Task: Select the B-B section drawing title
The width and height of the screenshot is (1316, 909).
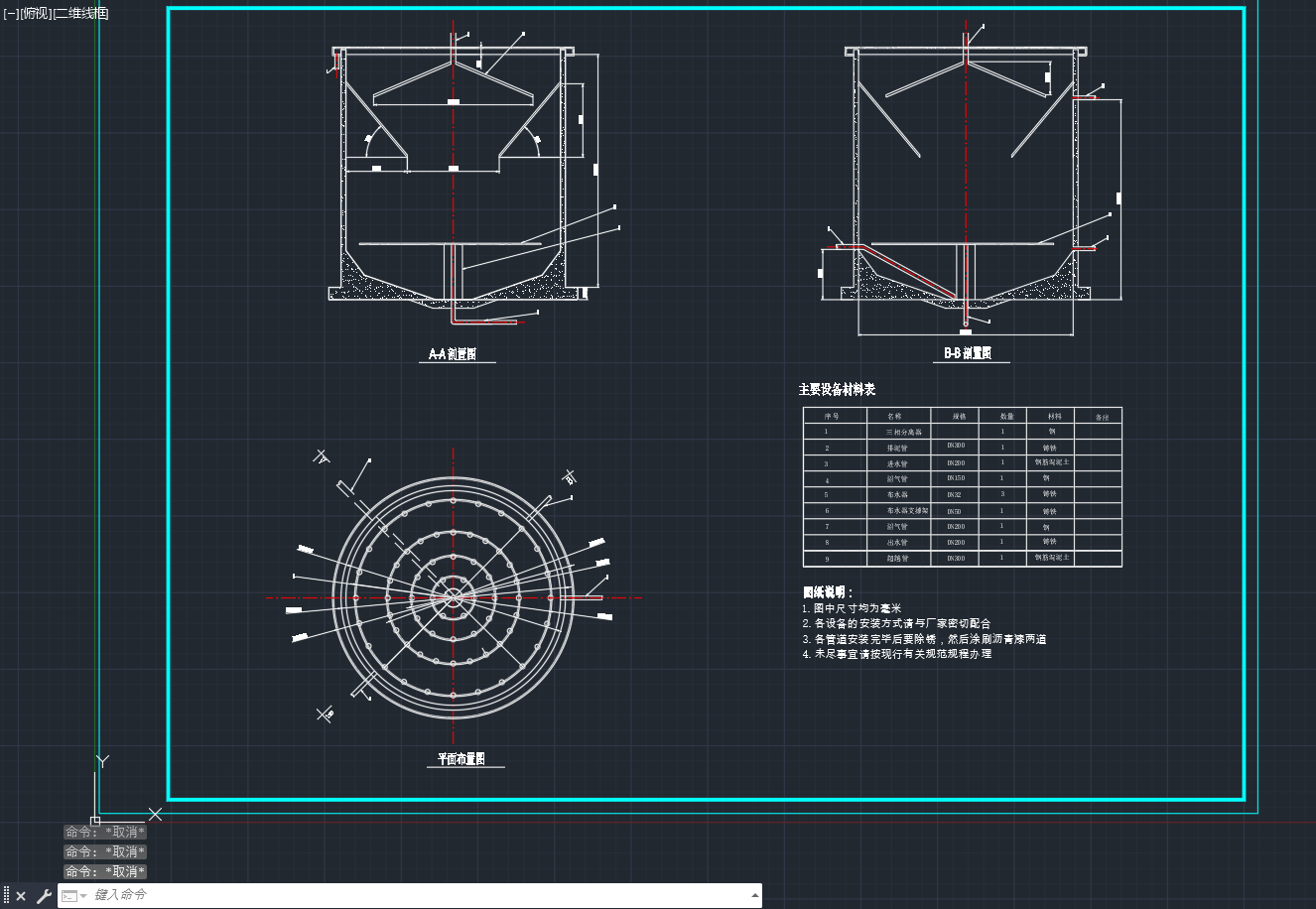Action: tap(968, 354)
